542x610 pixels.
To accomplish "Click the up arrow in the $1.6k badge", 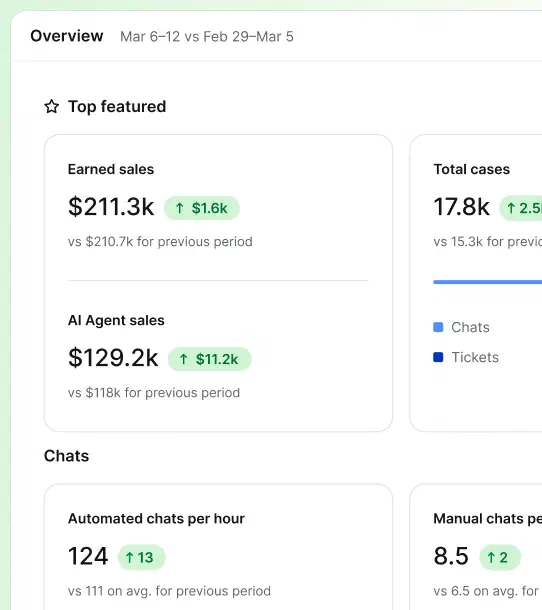I will [179, 208].
